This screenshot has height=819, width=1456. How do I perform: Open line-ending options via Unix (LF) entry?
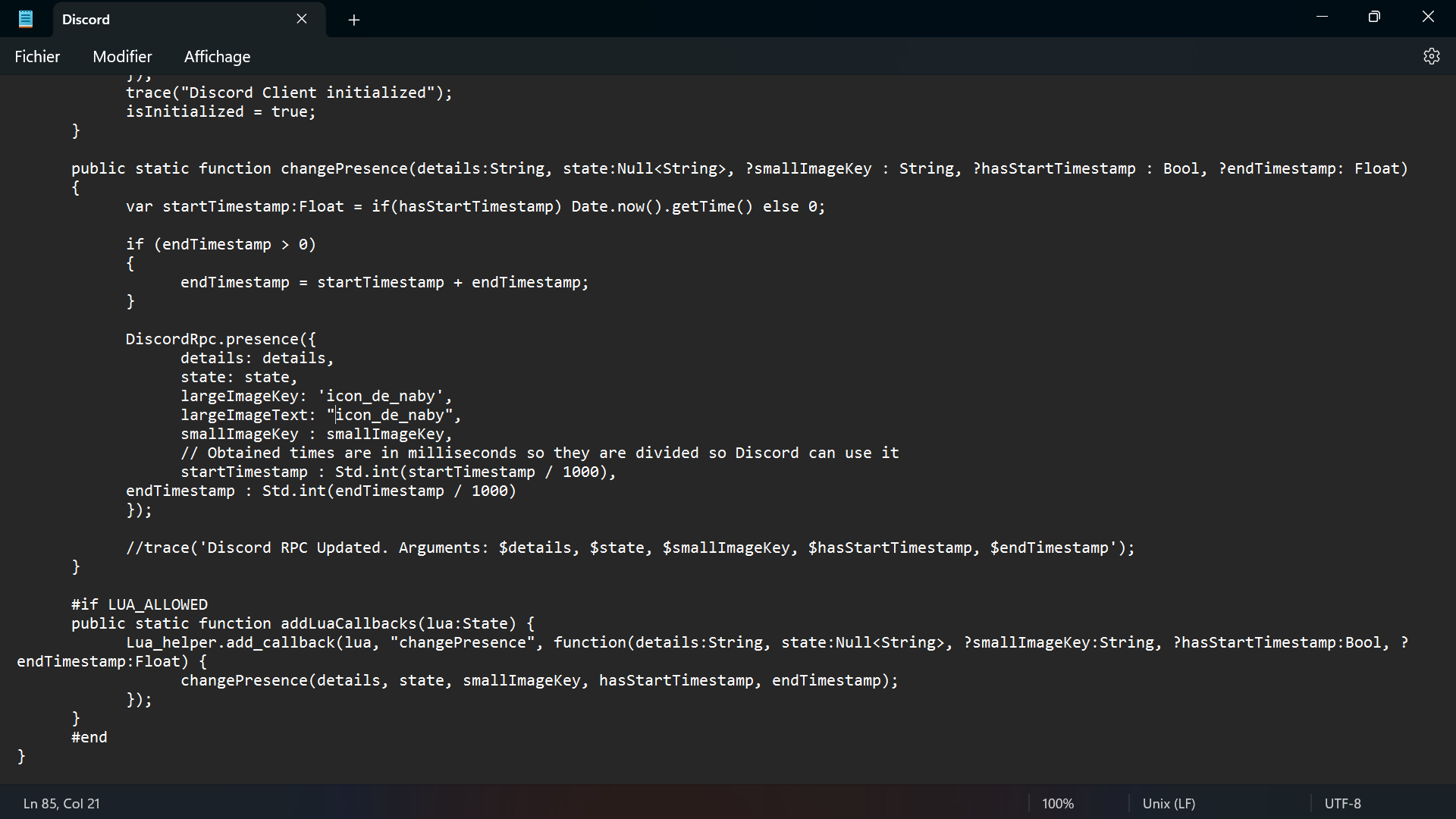click(x=1168, y=803)
